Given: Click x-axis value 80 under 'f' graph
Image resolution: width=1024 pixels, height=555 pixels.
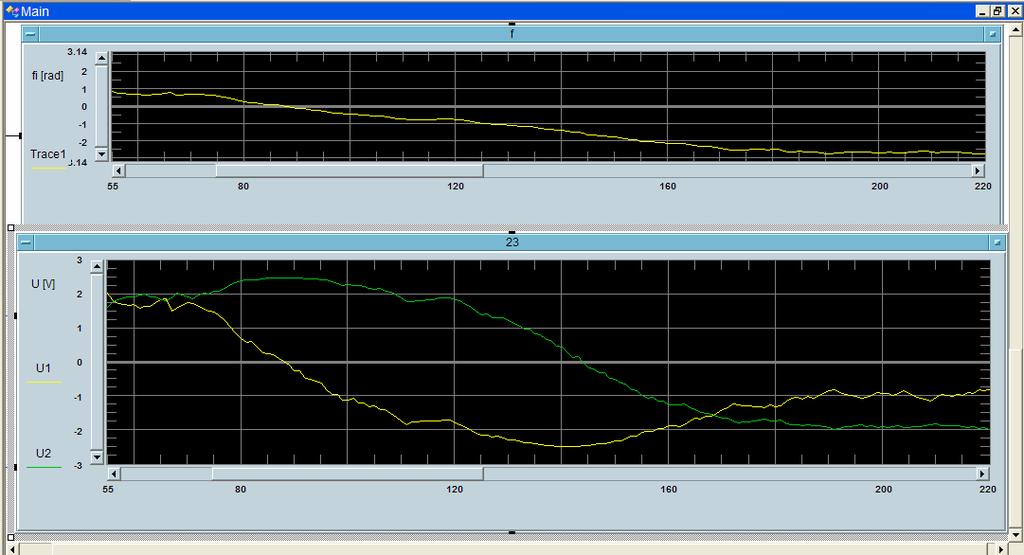Looking at the screenshot, I should point(243,186).
